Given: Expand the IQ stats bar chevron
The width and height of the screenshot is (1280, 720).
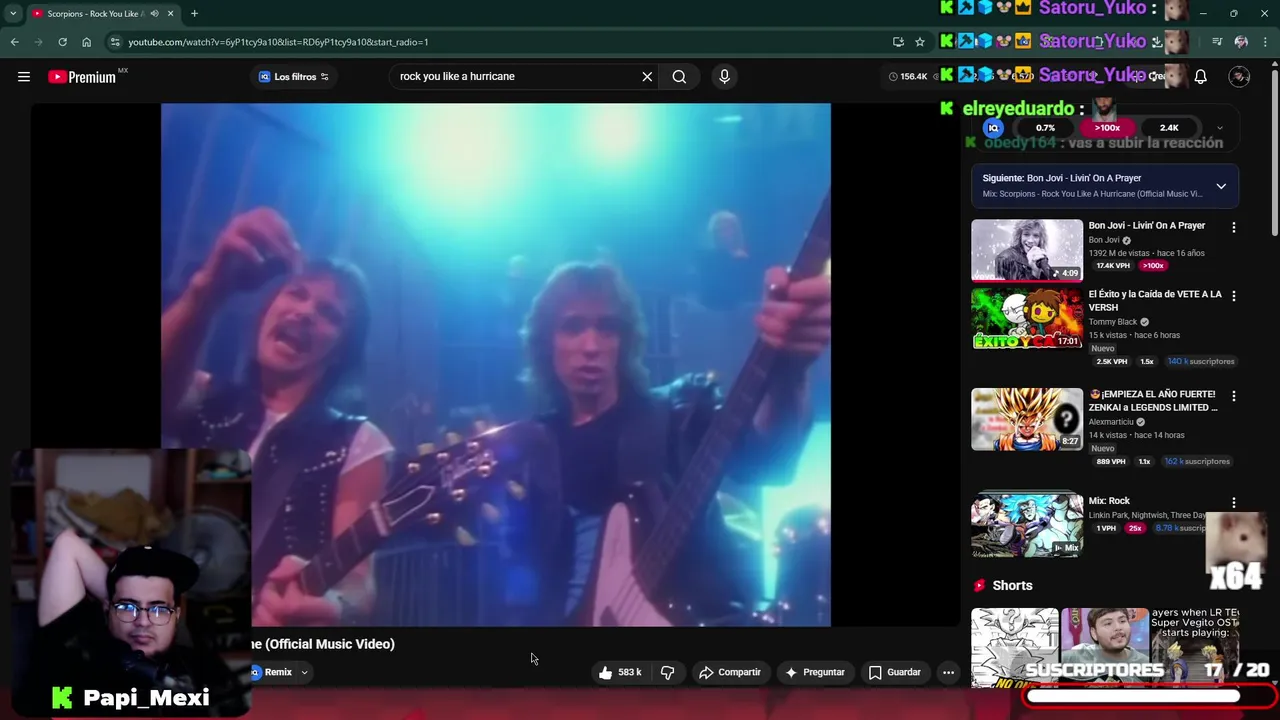Looking at the screenshot, I should tap(1219, 128).
